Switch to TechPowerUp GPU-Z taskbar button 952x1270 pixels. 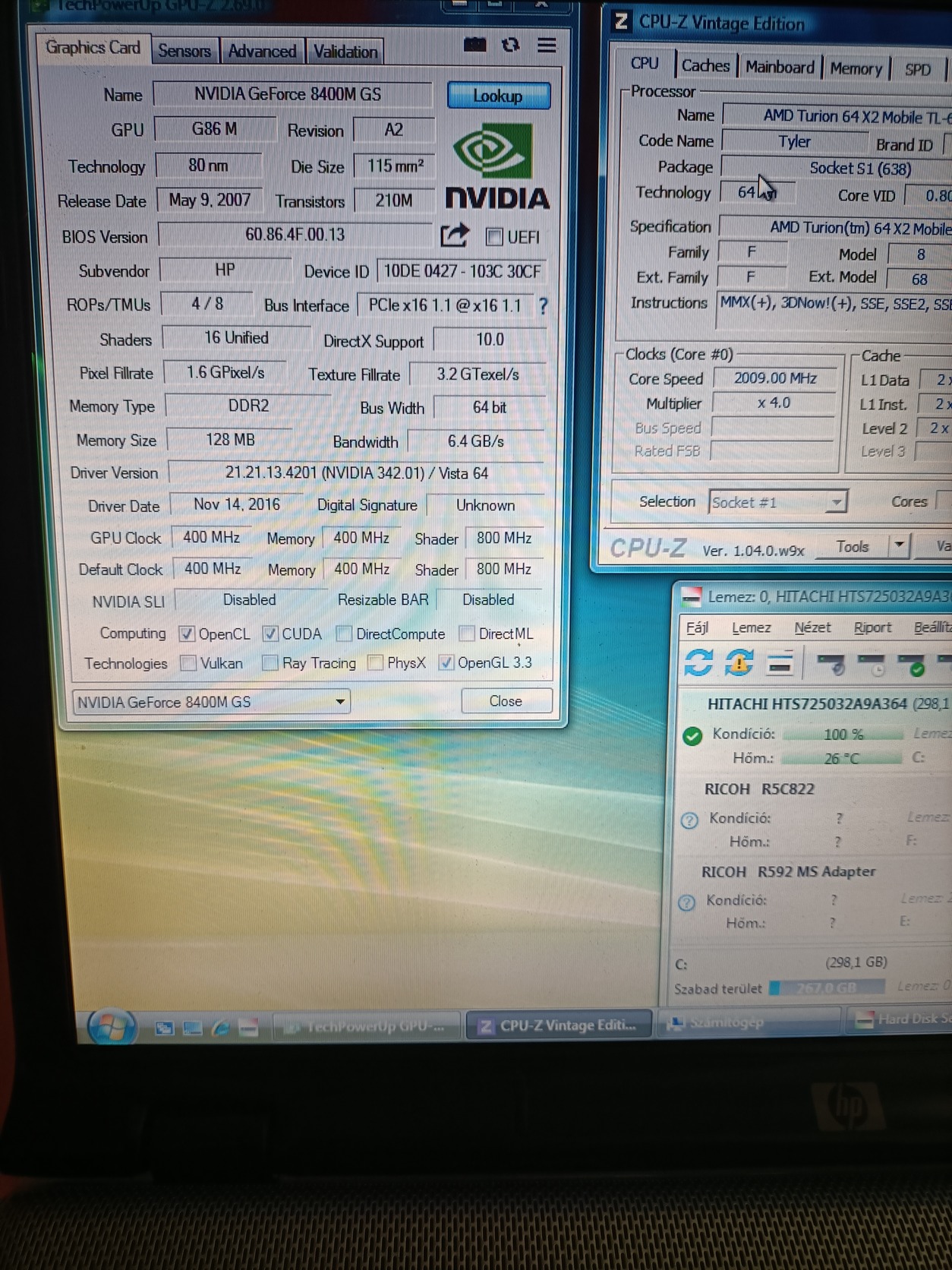click(366, 1026)
